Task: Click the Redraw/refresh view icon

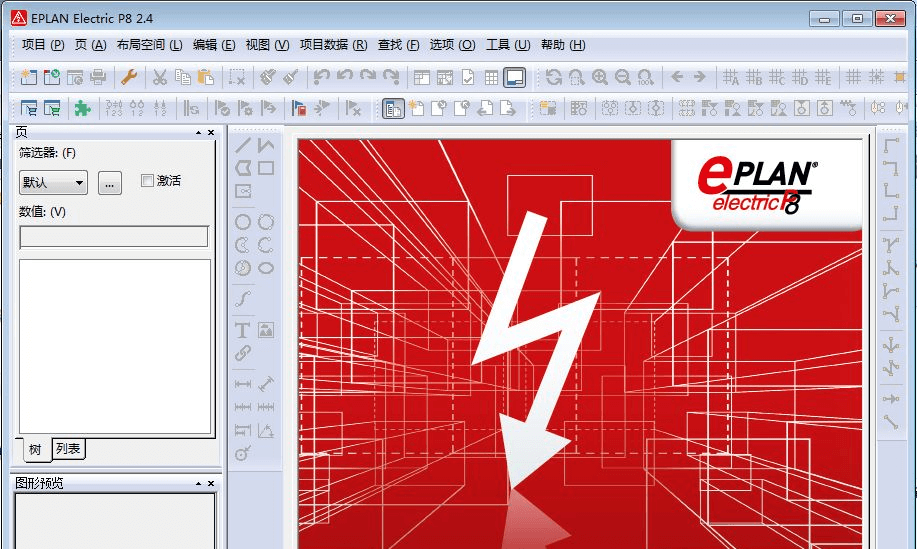Action: pos(553,77)
